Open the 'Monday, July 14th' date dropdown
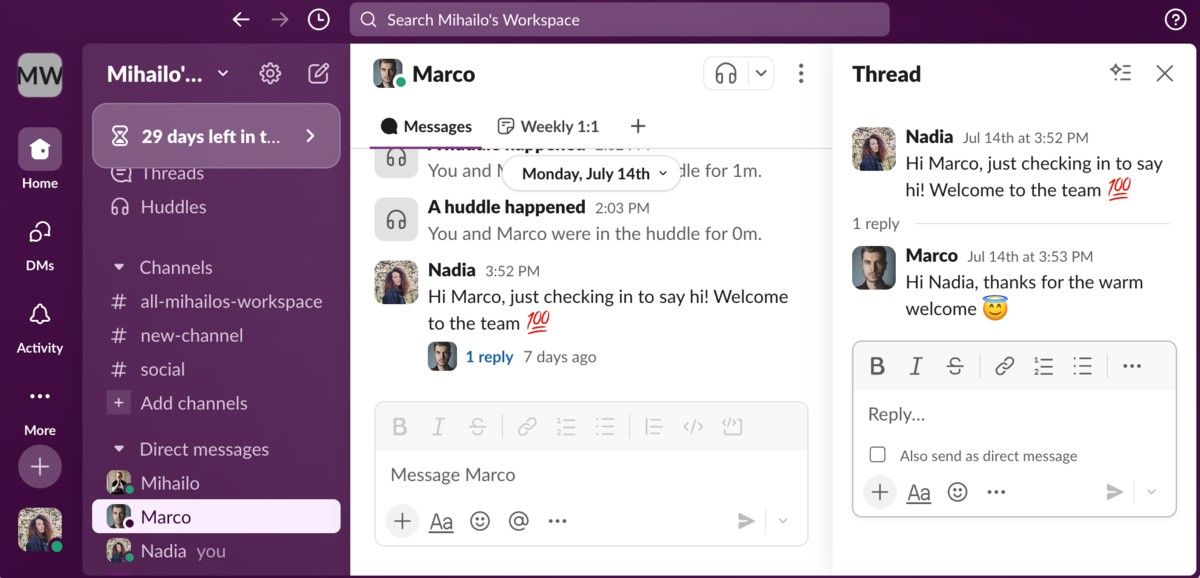The height and width of the screenshot is (578, 1200). coord(590,173)
